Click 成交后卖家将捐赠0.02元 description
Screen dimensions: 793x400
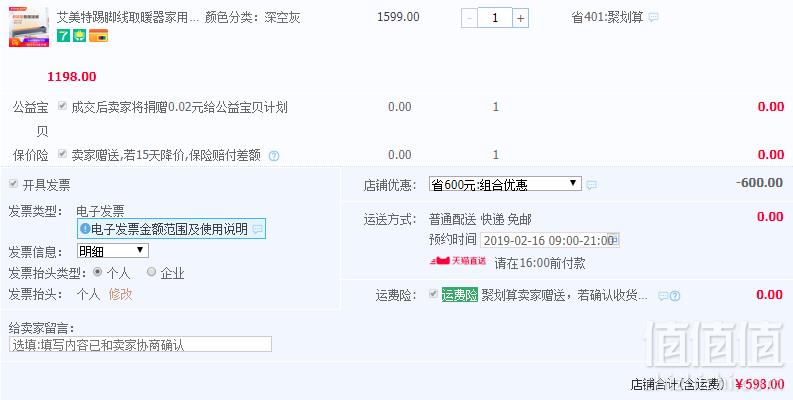pyautogui.click(x=180, y=107)
